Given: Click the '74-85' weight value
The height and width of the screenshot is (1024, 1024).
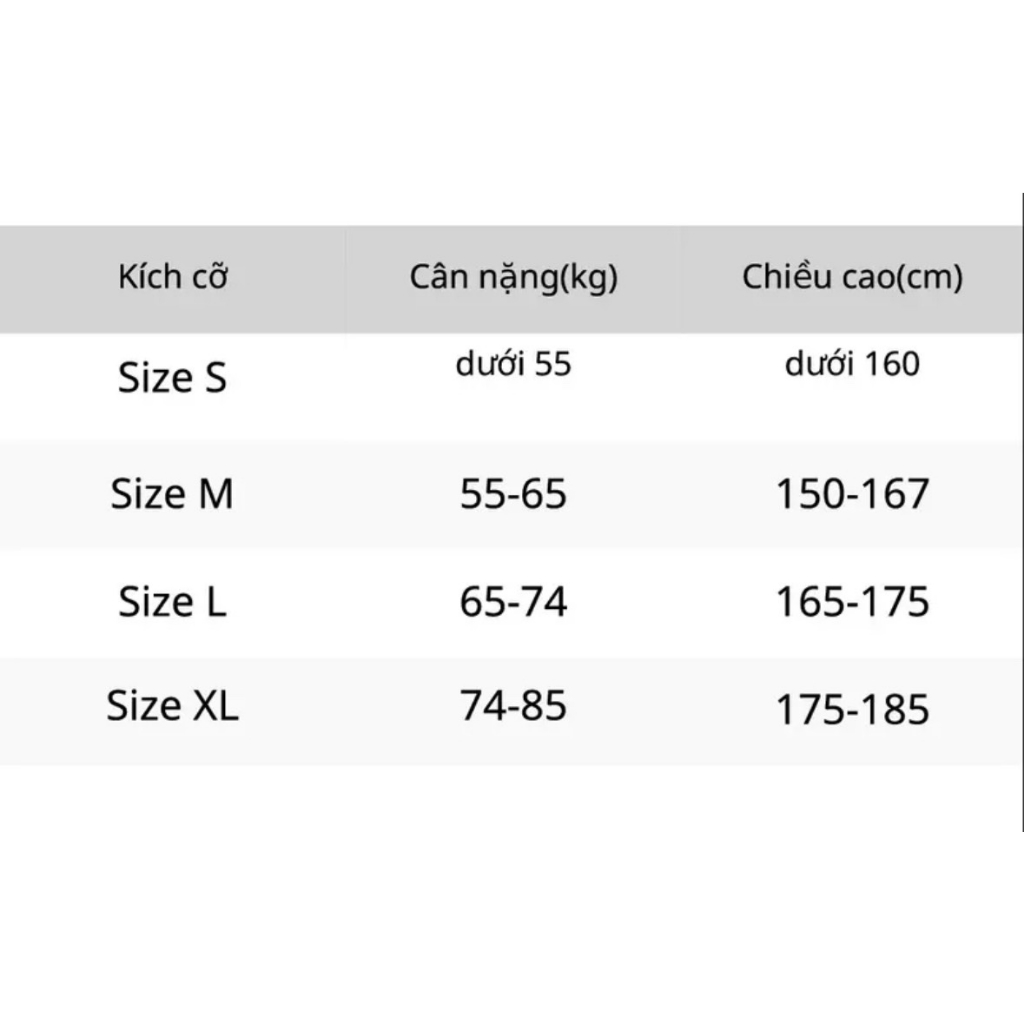Looking at the screenshot, I should [513, 706].
